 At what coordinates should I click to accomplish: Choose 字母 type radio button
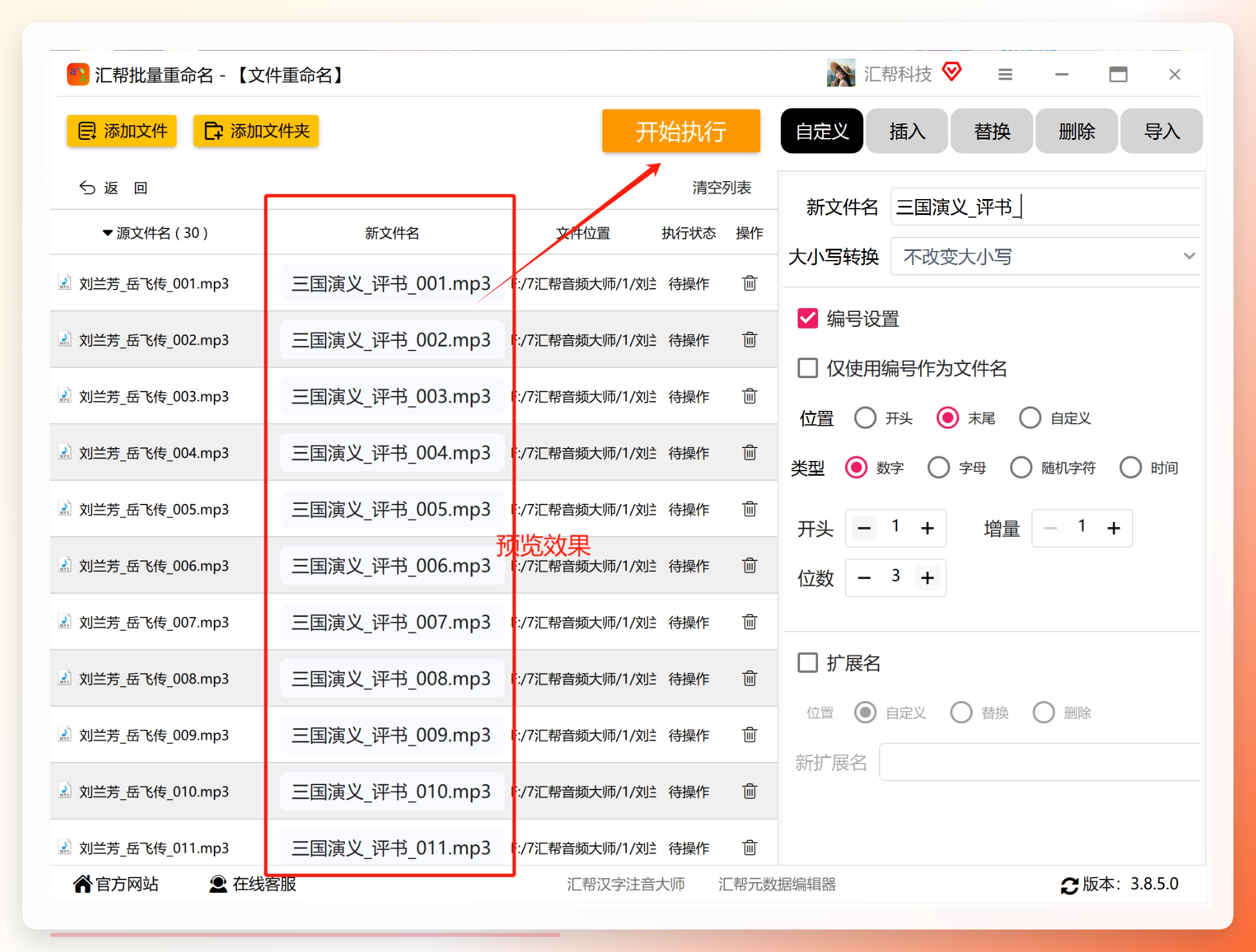pos(938,468)
